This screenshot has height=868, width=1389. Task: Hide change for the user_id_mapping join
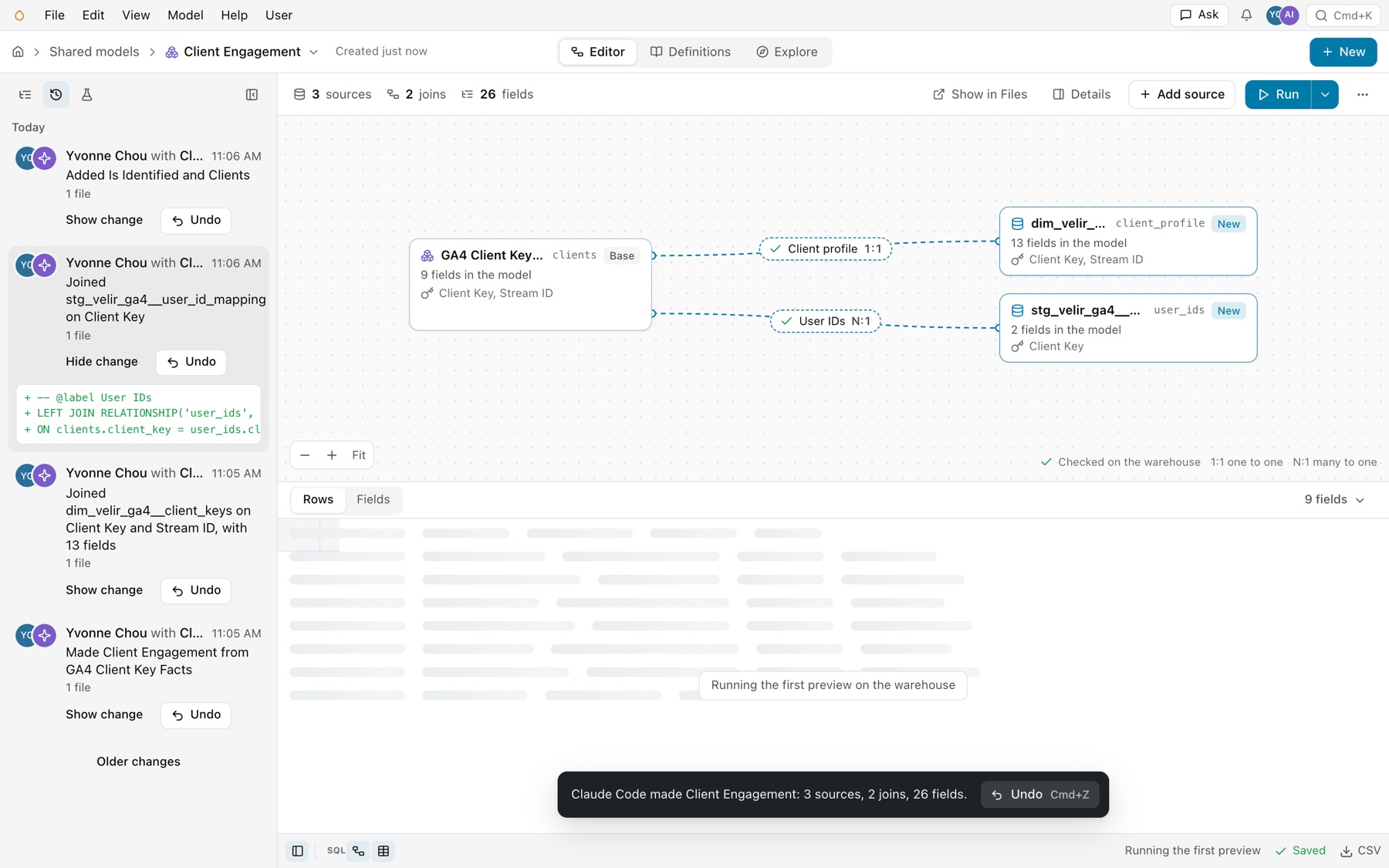(102, 362)
